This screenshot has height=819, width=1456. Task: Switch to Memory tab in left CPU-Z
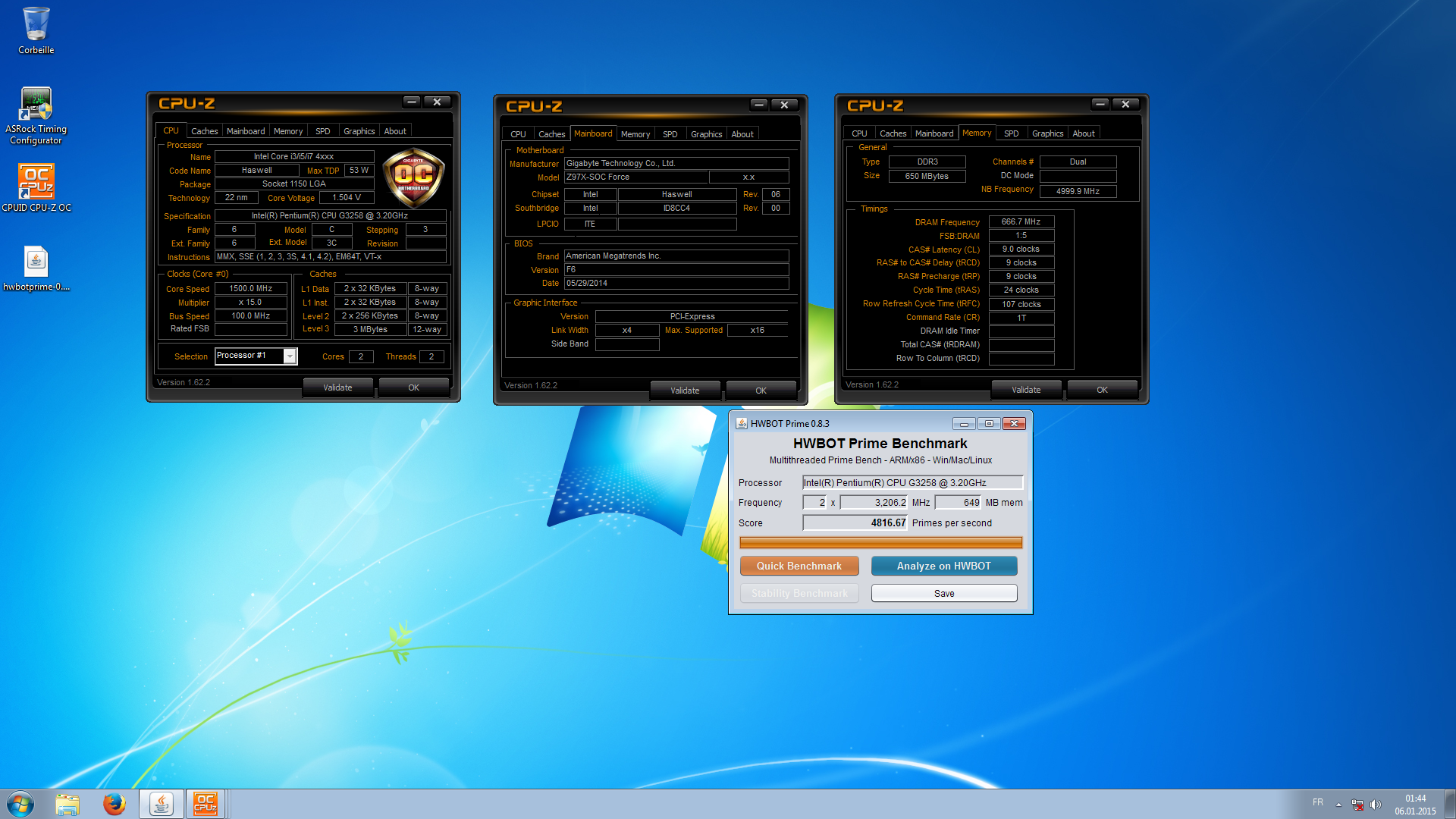[288, 131]
